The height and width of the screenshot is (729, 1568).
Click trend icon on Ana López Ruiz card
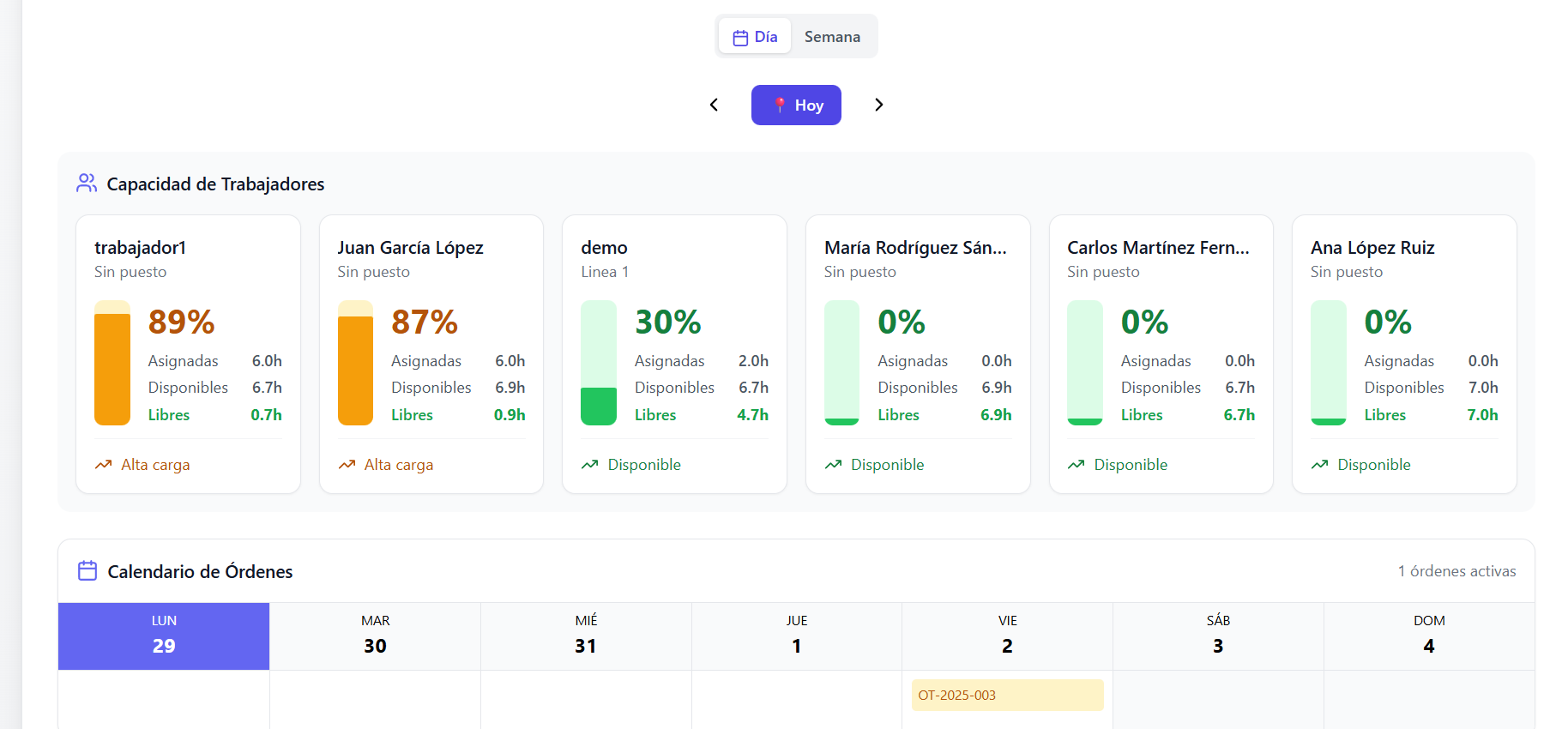1319,465
